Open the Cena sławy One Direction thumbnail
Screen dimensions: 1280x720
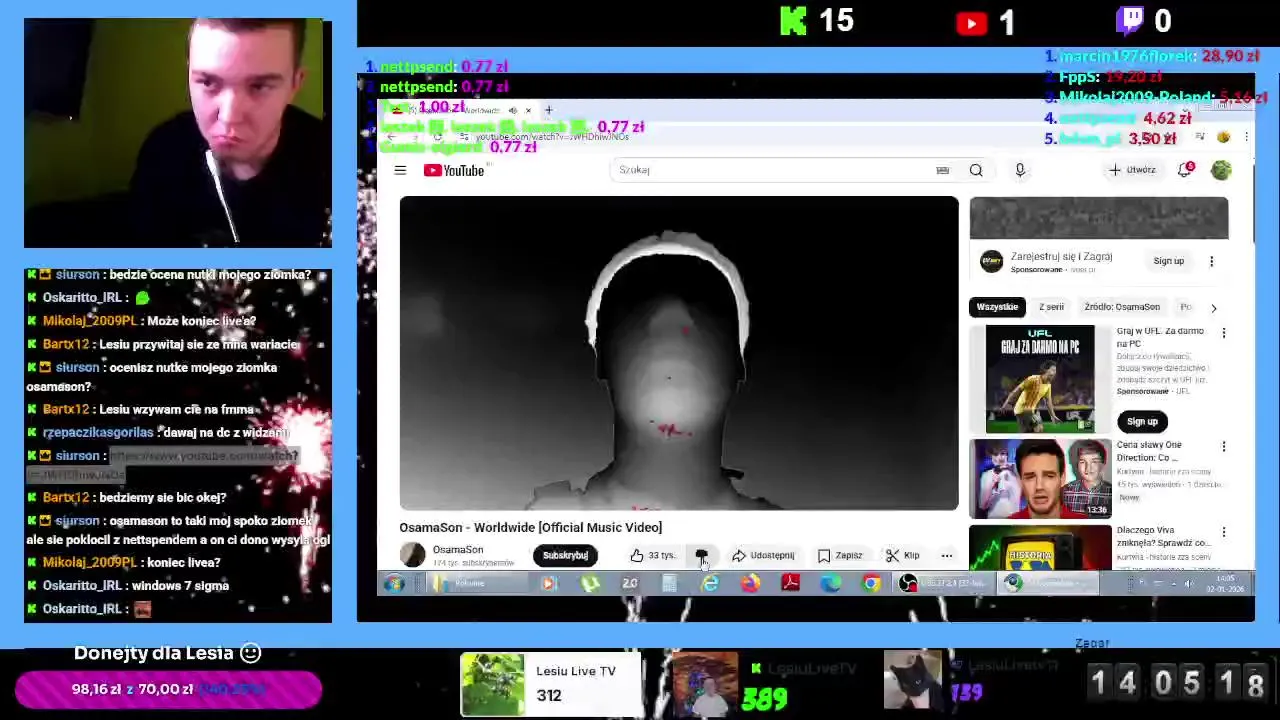(x=1040, y=479)
